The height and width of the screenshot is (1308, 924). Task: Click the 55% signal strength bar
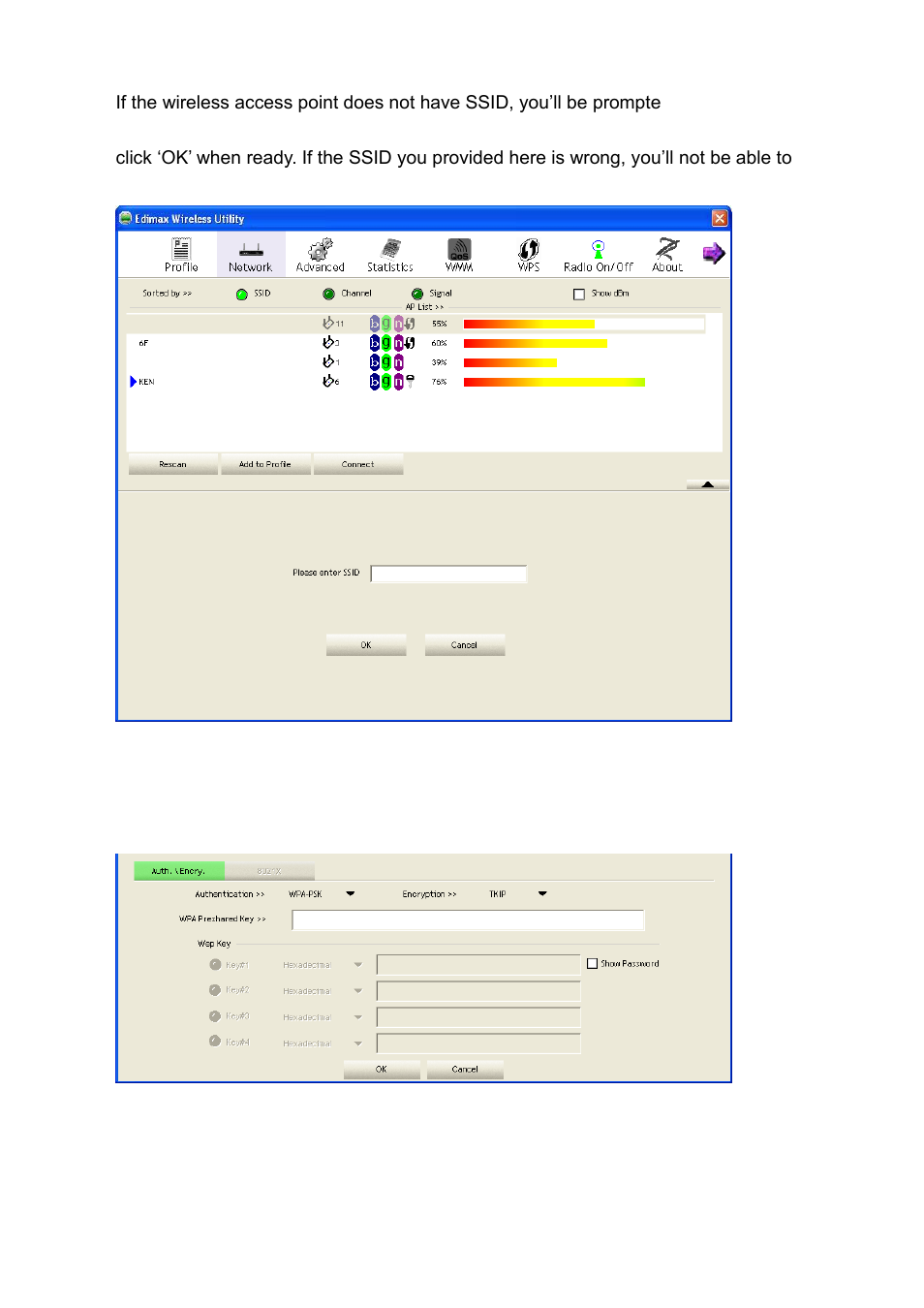click(x=529, y=324)
